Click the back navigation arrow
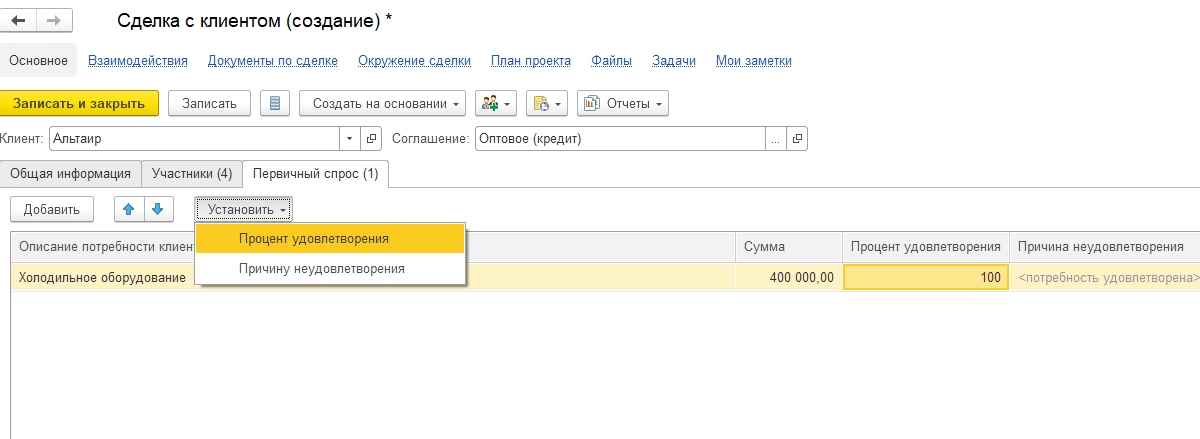The width and height of the screenshot is (1200, 439). point(18,20)
